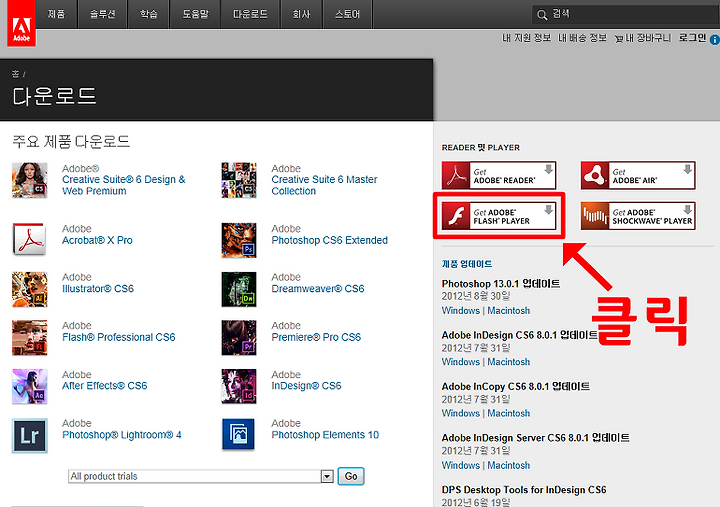Click the Get Adobe Reader badge
This screenshot has width=720, height=507.
pos(499,175)
